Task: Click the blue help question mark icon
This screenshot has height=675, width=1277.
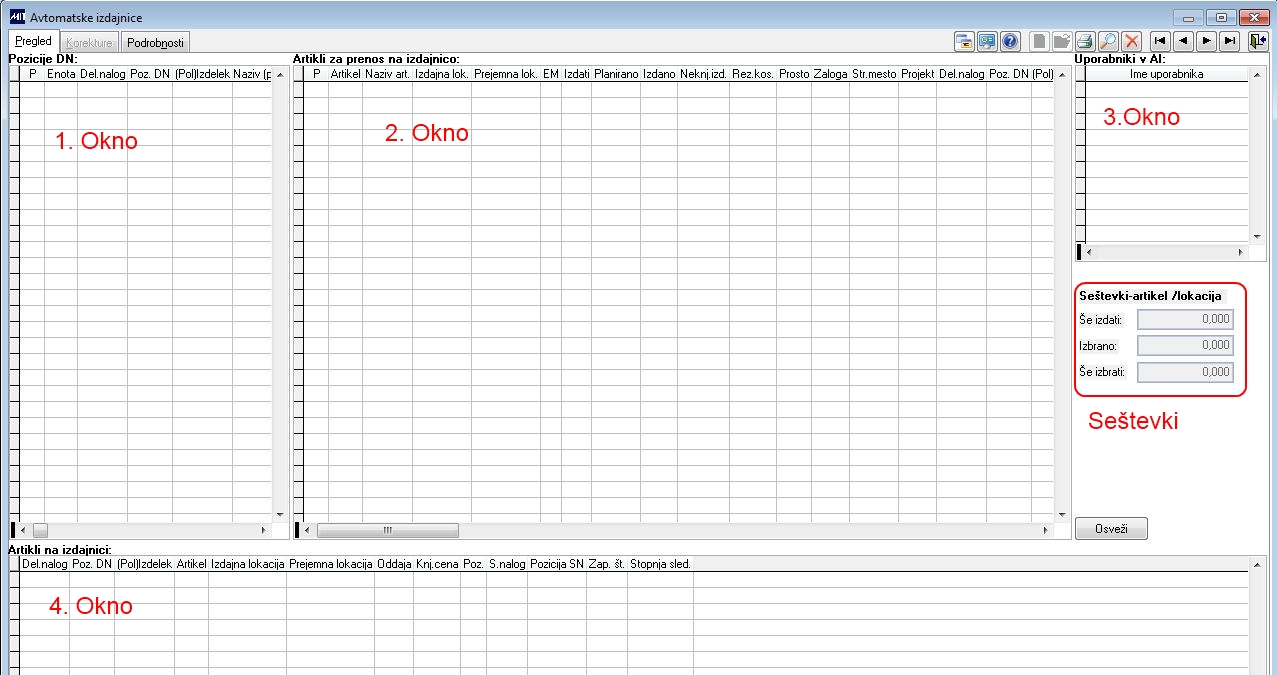Action: 1010,41
